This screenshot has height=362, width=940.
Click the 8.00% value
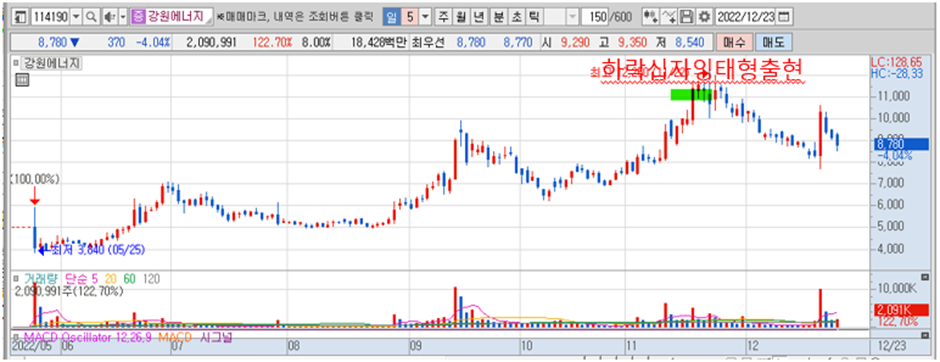[x=316, y=43]
